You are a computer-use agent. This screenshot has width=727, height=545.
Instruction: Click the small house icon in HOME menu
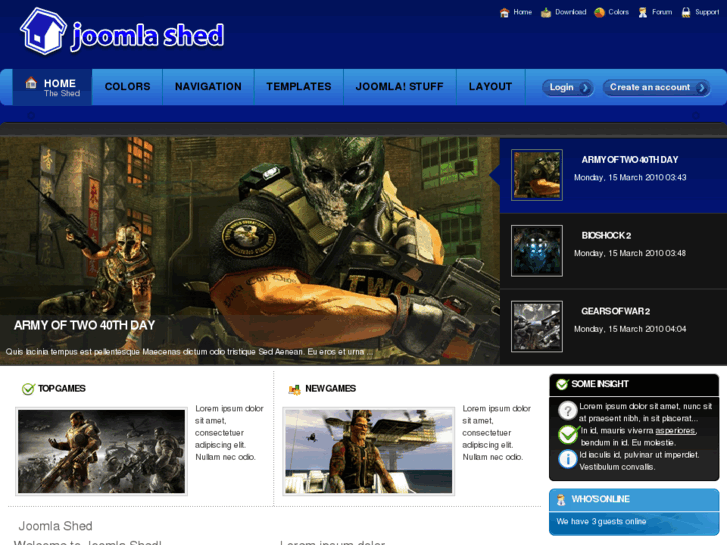click(x=31, y=83)
